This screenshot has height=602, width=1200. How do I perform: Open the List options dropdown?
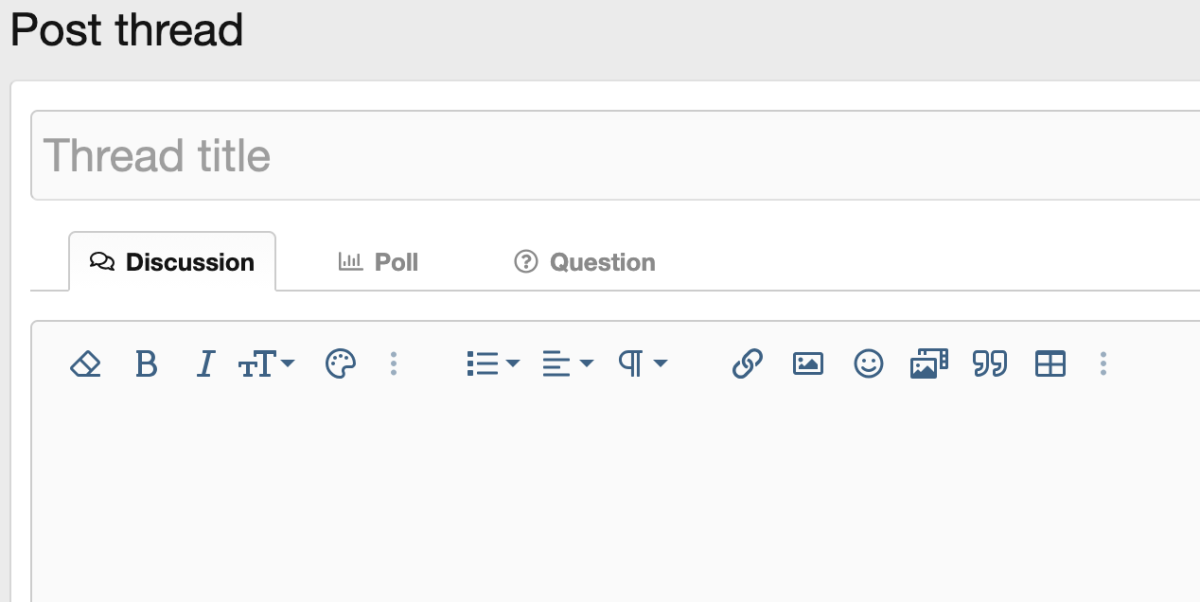[493, 364]
